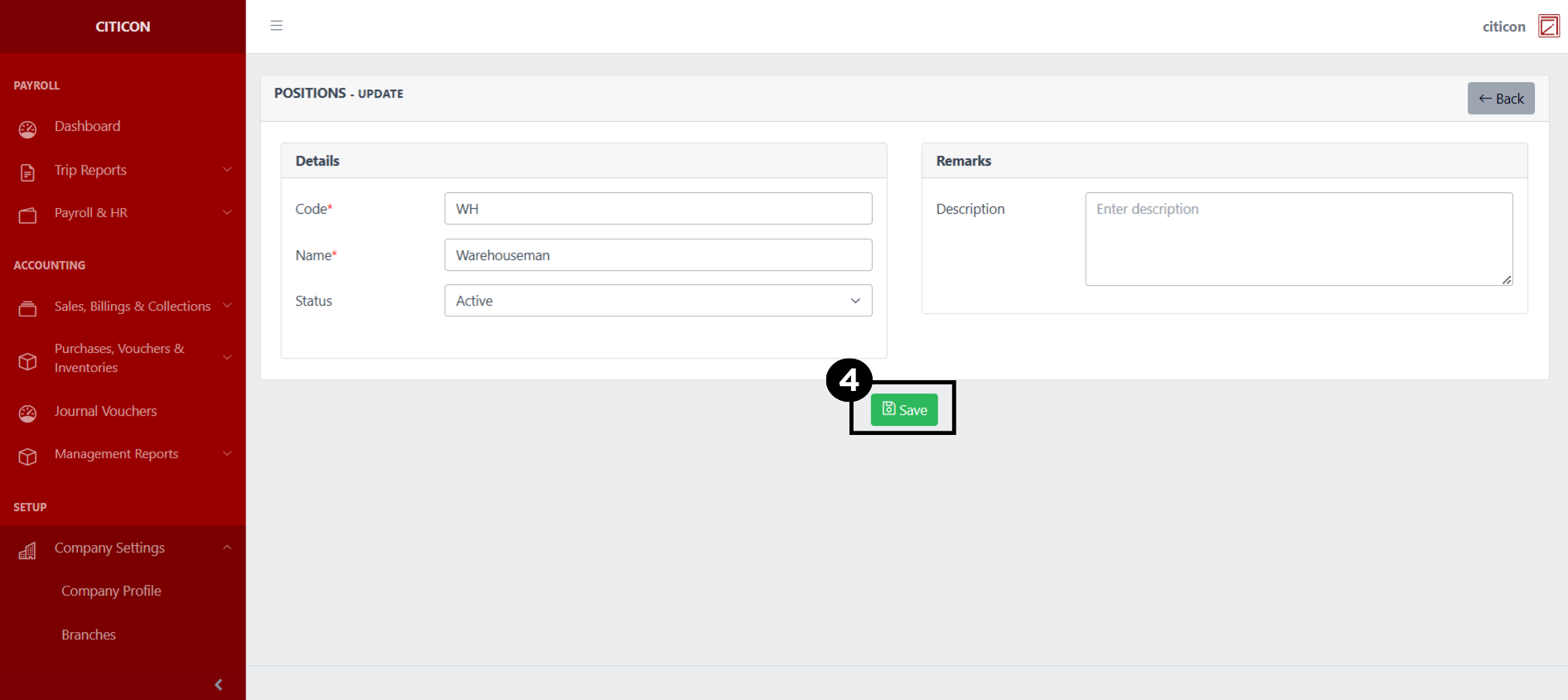Open Company Profile page
Screen dimensions: 1568x700
[111, 591]
